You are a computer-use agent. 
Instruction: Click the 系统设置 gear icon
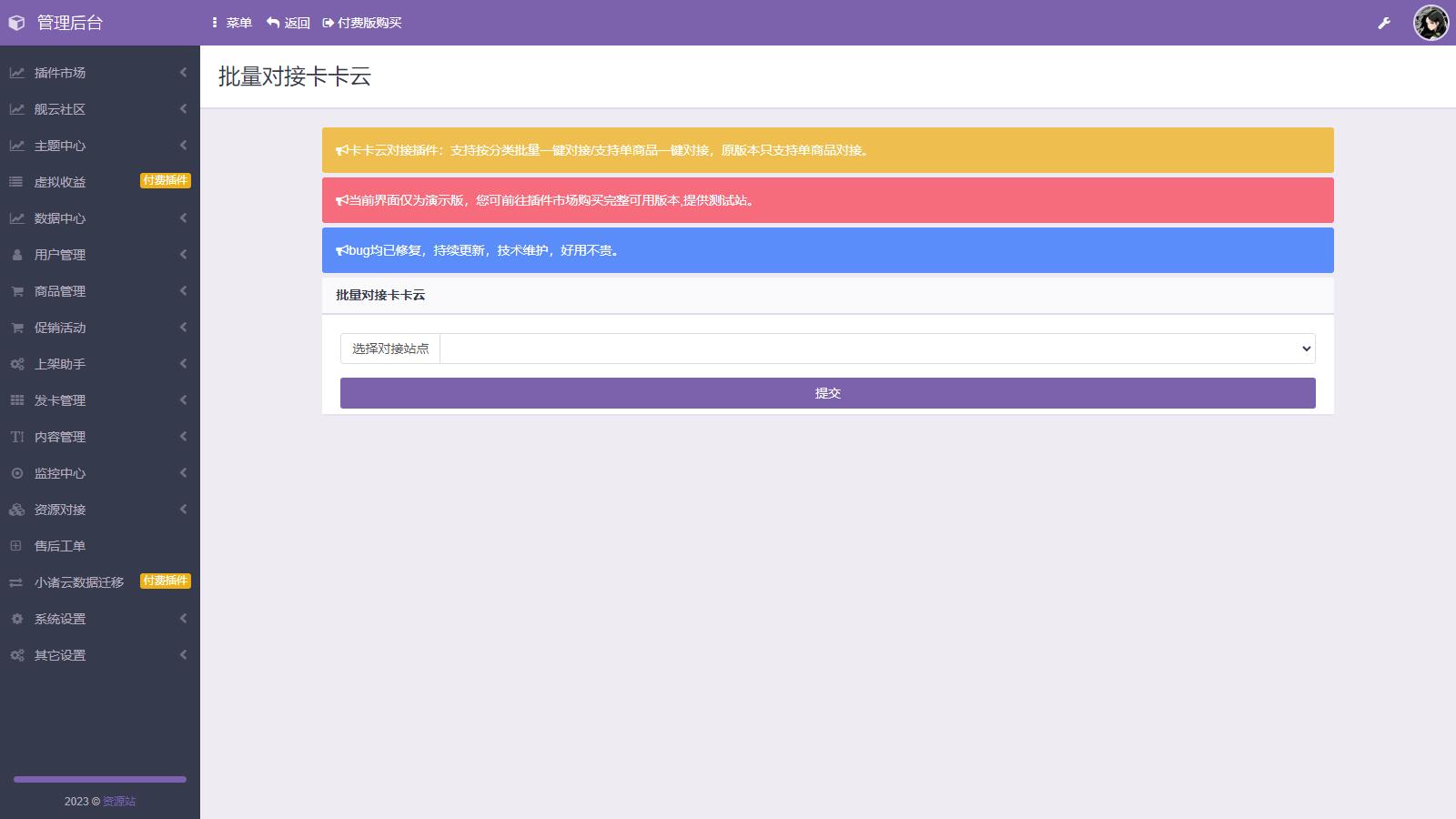click(16, 619)
